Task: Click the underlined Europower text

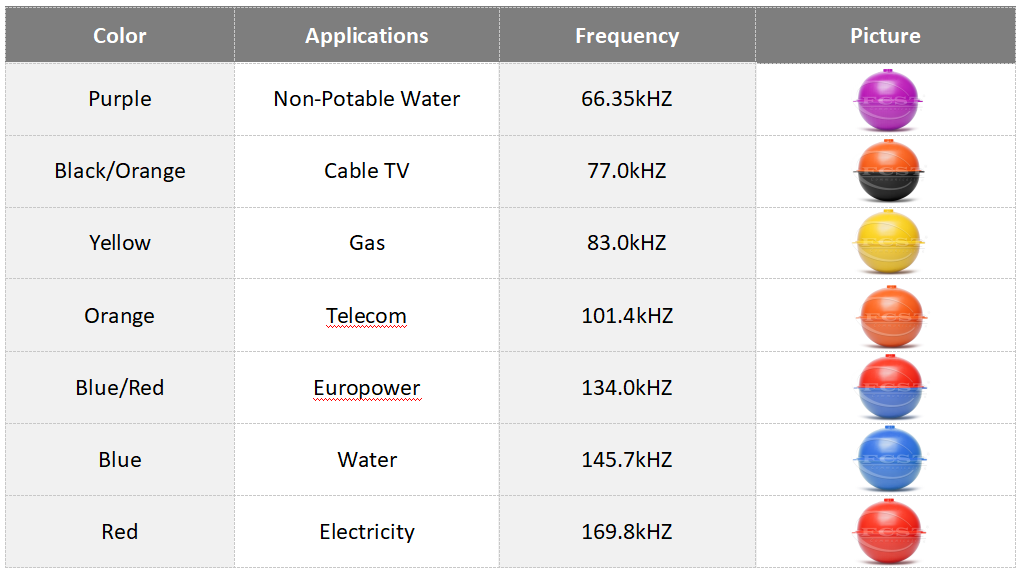Action: pos(366,388)
